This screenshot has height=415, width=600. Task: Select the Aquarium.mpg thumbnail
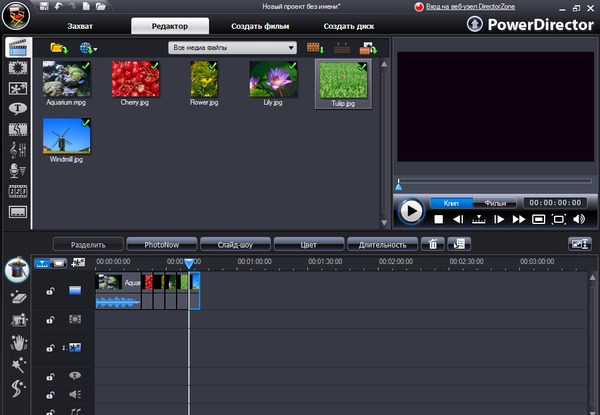click(67, 79)
